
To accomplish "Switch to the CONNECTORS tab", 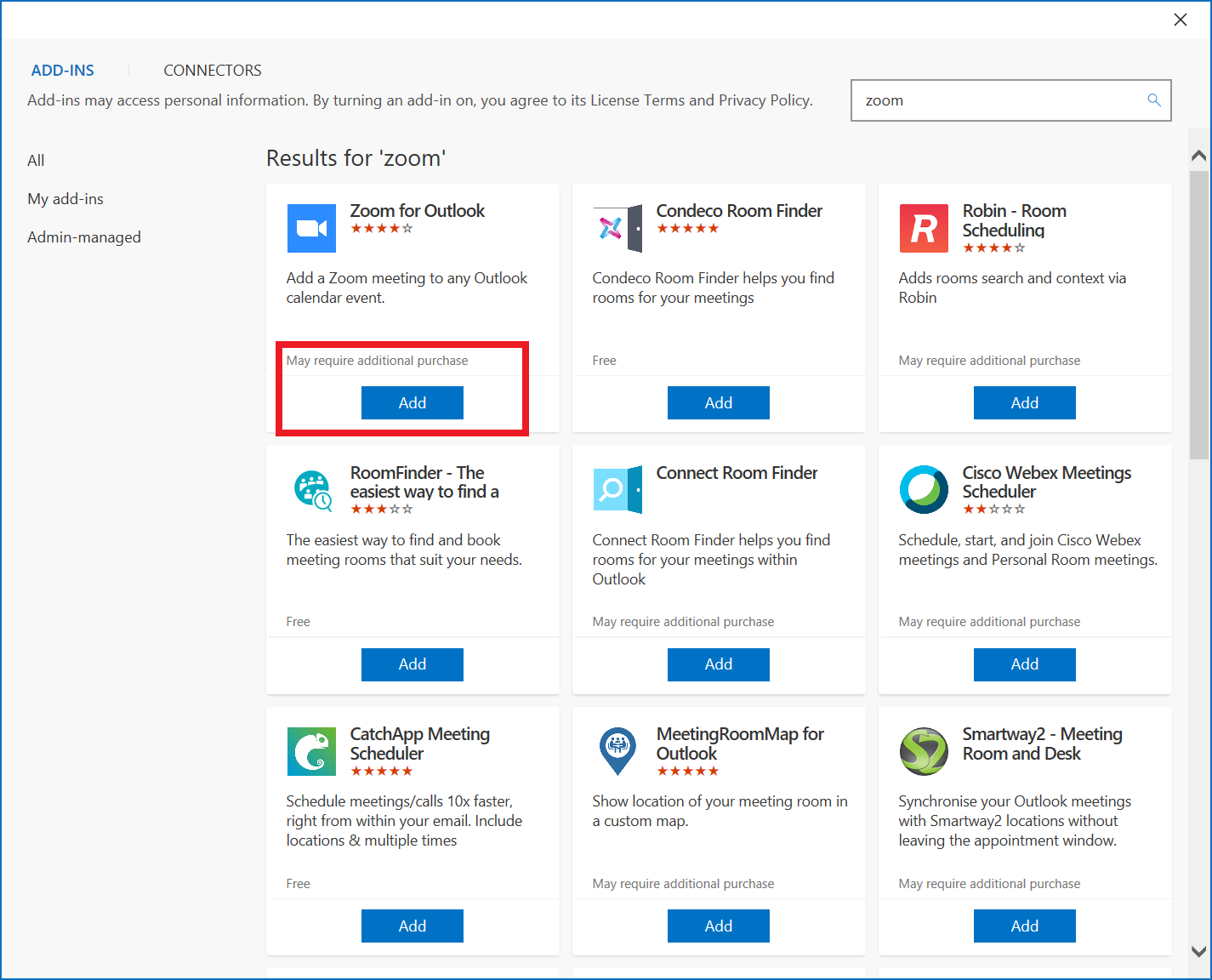I will pos(213,71).
